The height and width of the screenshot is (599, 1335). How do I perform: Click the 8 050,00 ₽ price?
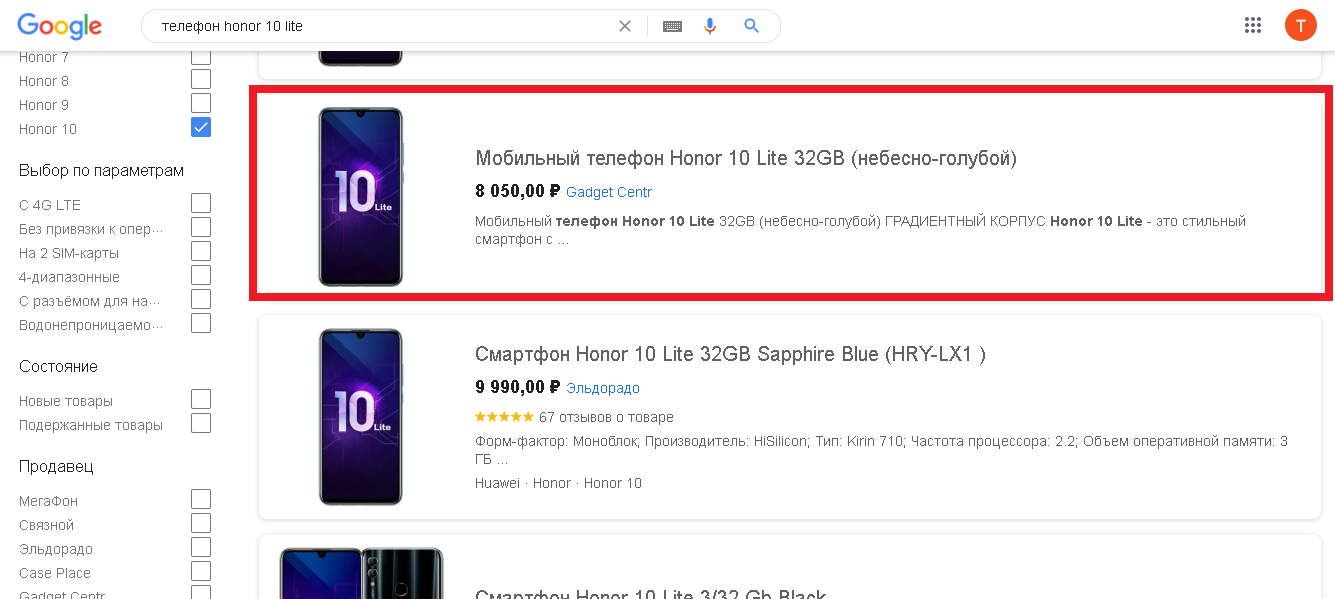[518, 191]
